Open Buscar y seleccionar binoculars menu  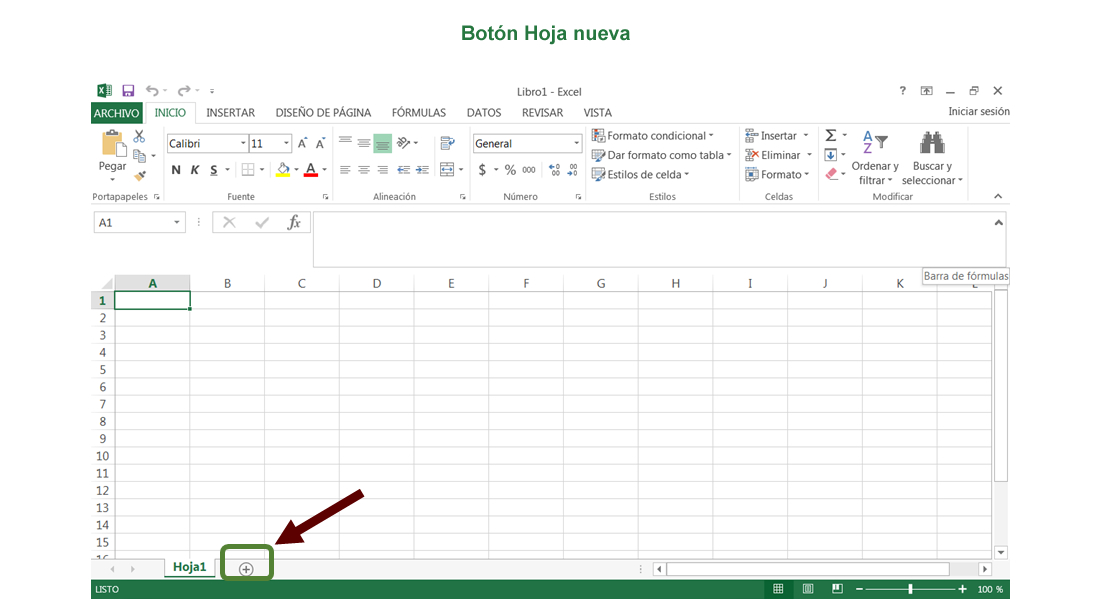[932, 158]
